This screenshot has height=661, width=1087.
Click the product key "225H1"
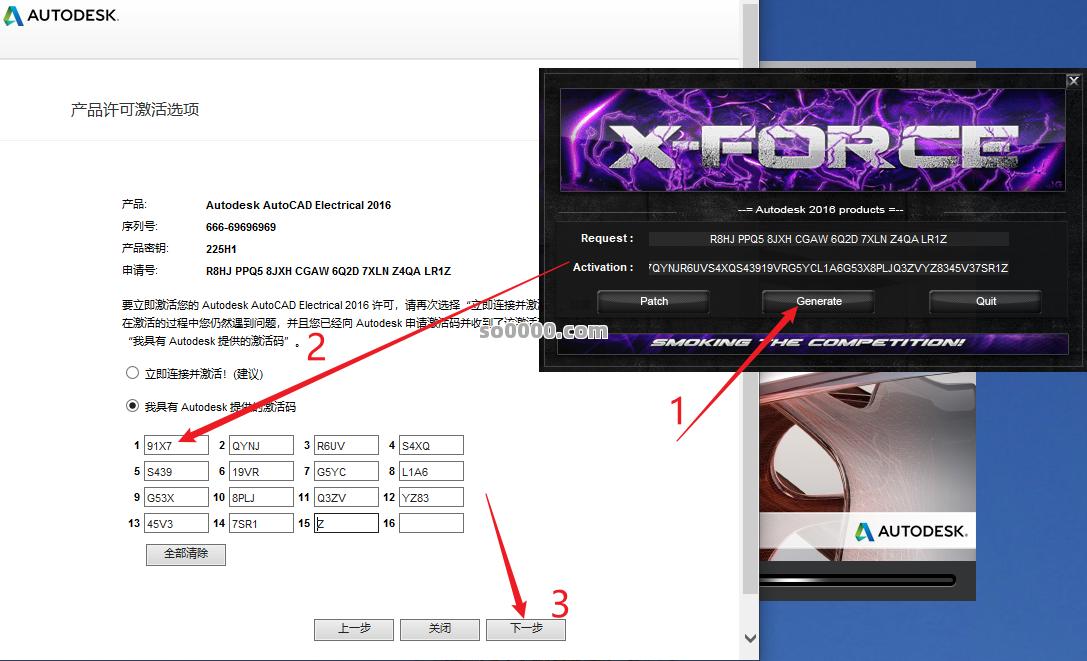coord(221,249)
